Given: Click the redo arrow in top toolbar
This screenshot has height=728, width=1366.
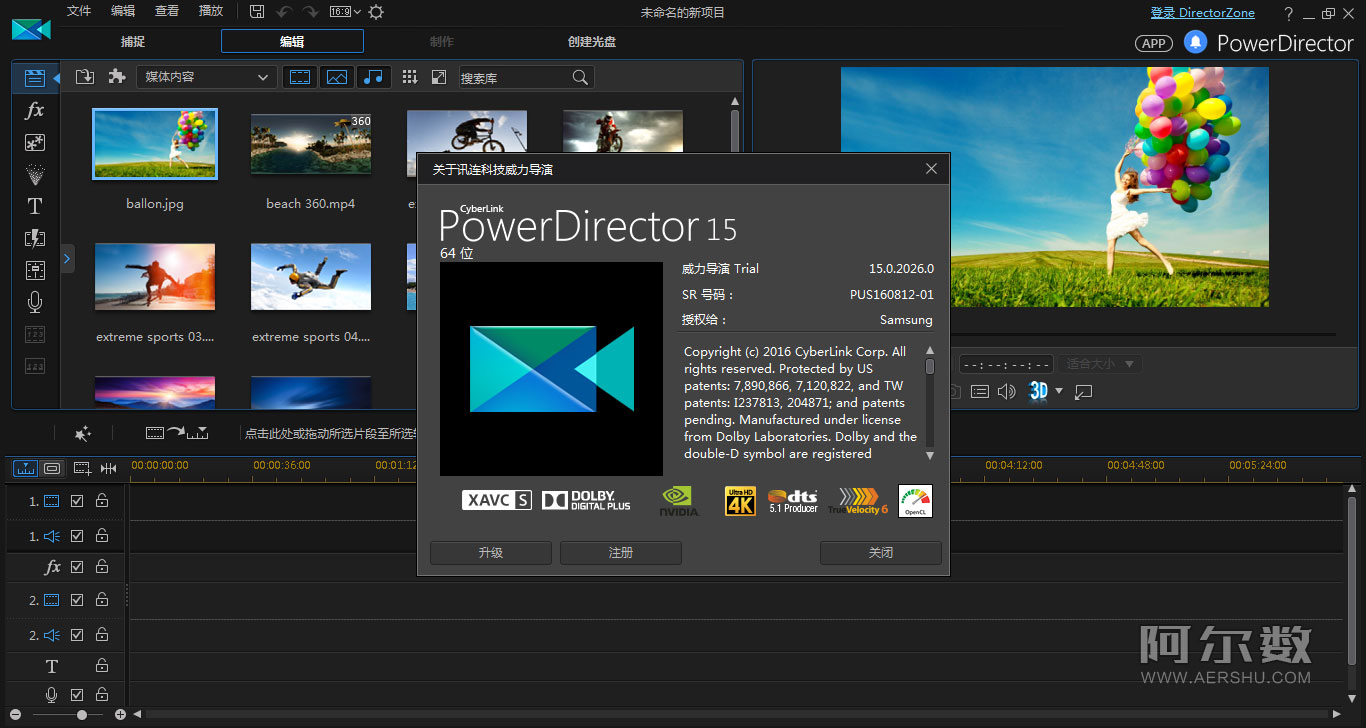Looking at the screenshot, I should [311, 12].
